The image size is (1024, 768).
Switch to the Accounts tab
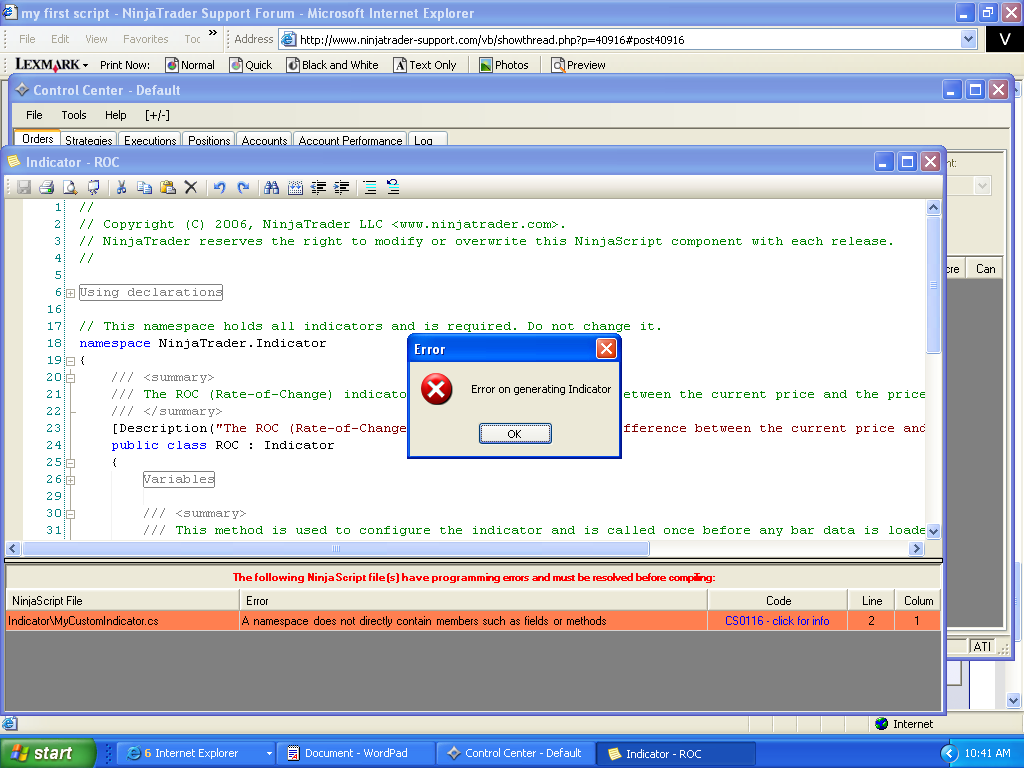[x=264, y=140]
